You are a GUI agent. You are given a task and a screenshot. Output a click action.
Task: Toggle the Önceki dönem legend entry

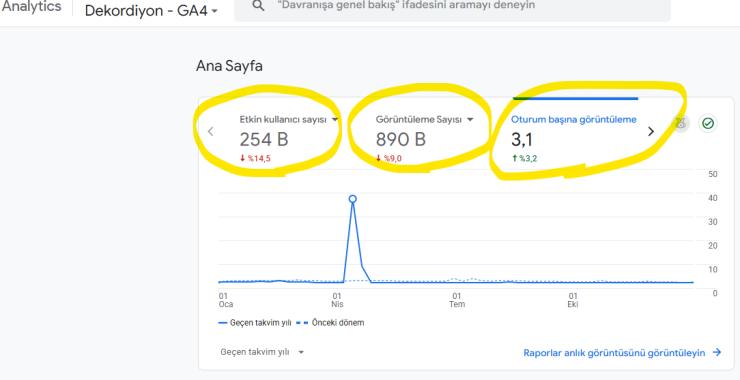coord(331,323)
